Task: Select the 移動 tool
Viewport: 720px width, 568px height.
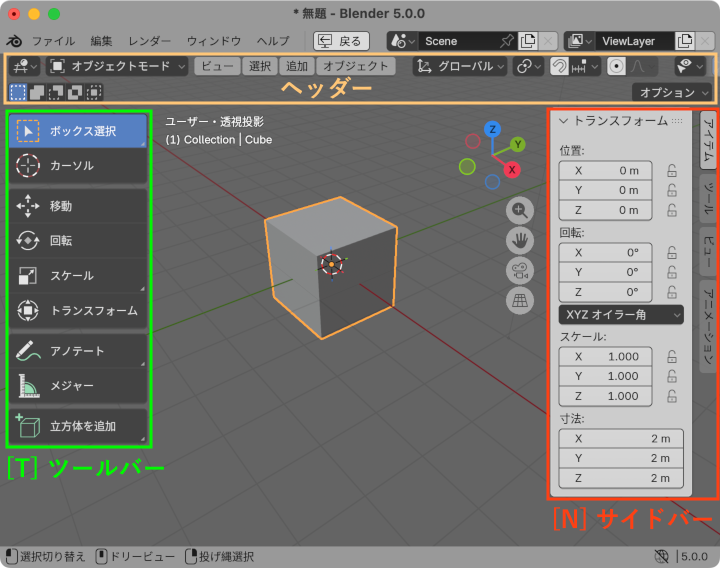Action: tap(77, 206)
